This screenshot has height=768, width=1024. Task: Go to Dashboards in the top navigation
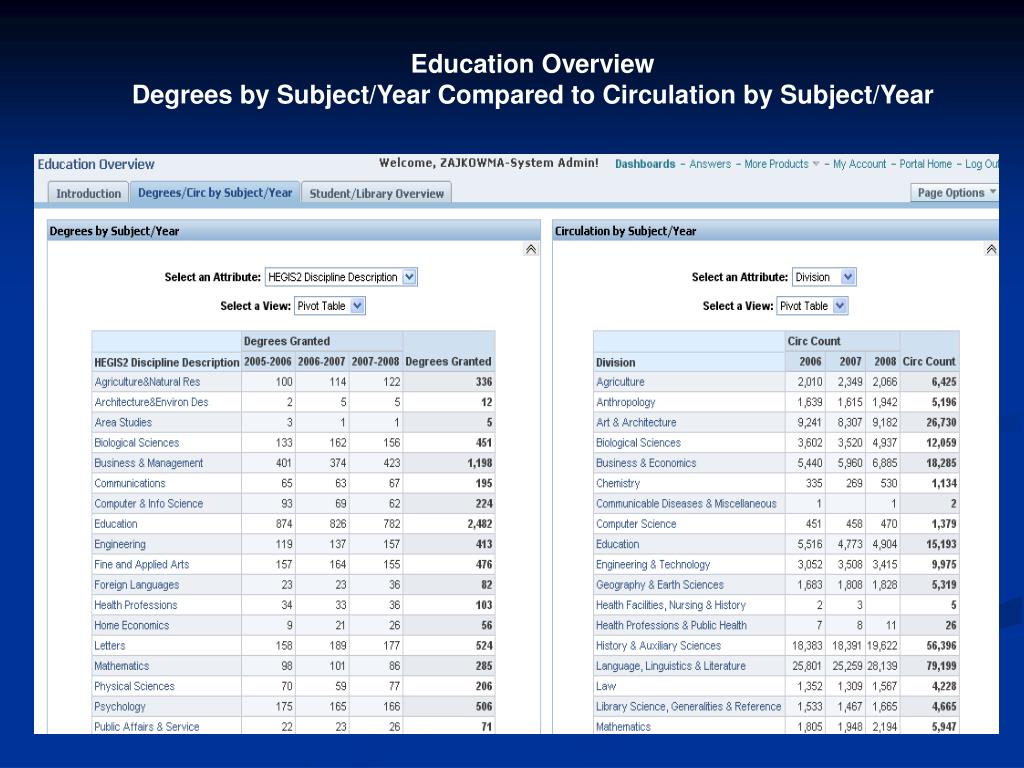tap(645, 164)
